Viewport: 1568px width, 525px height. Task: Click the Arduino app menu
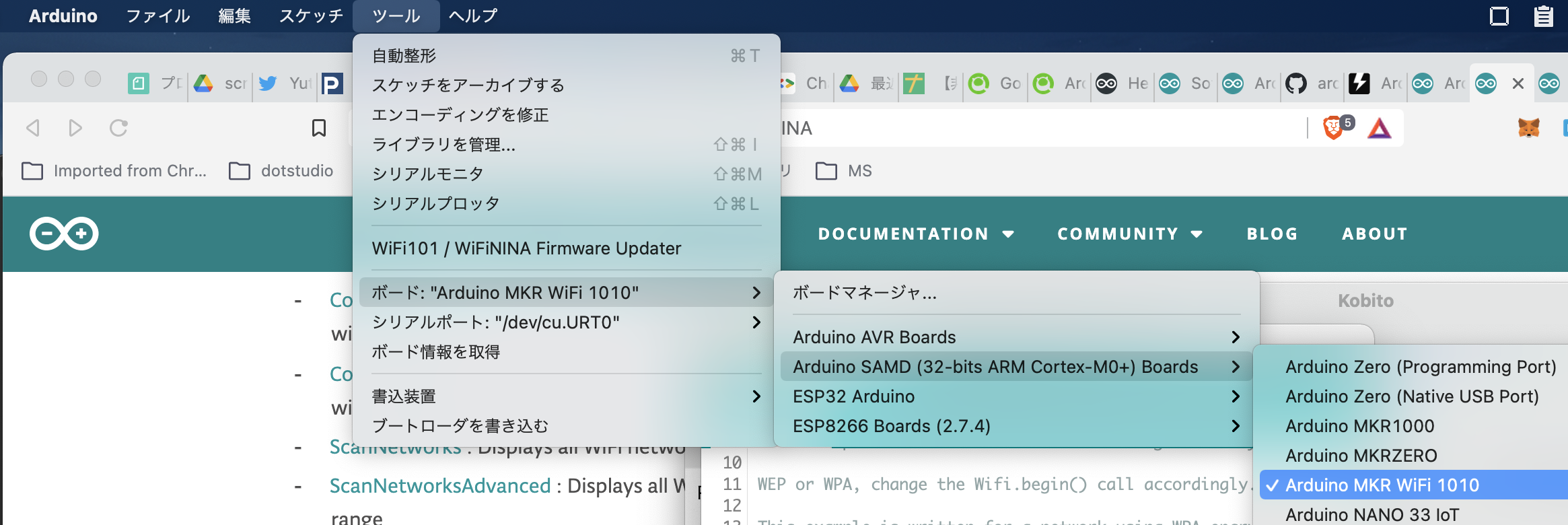pyautogui.click(x=63, y=15)
